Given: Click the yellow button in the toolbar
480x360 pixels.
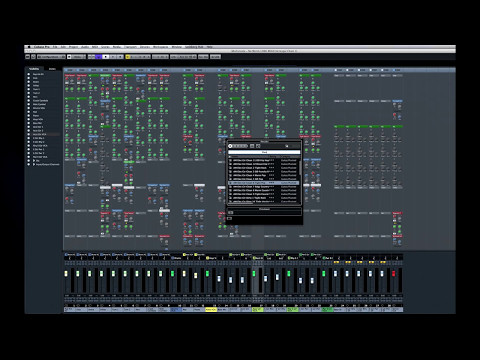Looking at the screenshot, I should point(127,57).
